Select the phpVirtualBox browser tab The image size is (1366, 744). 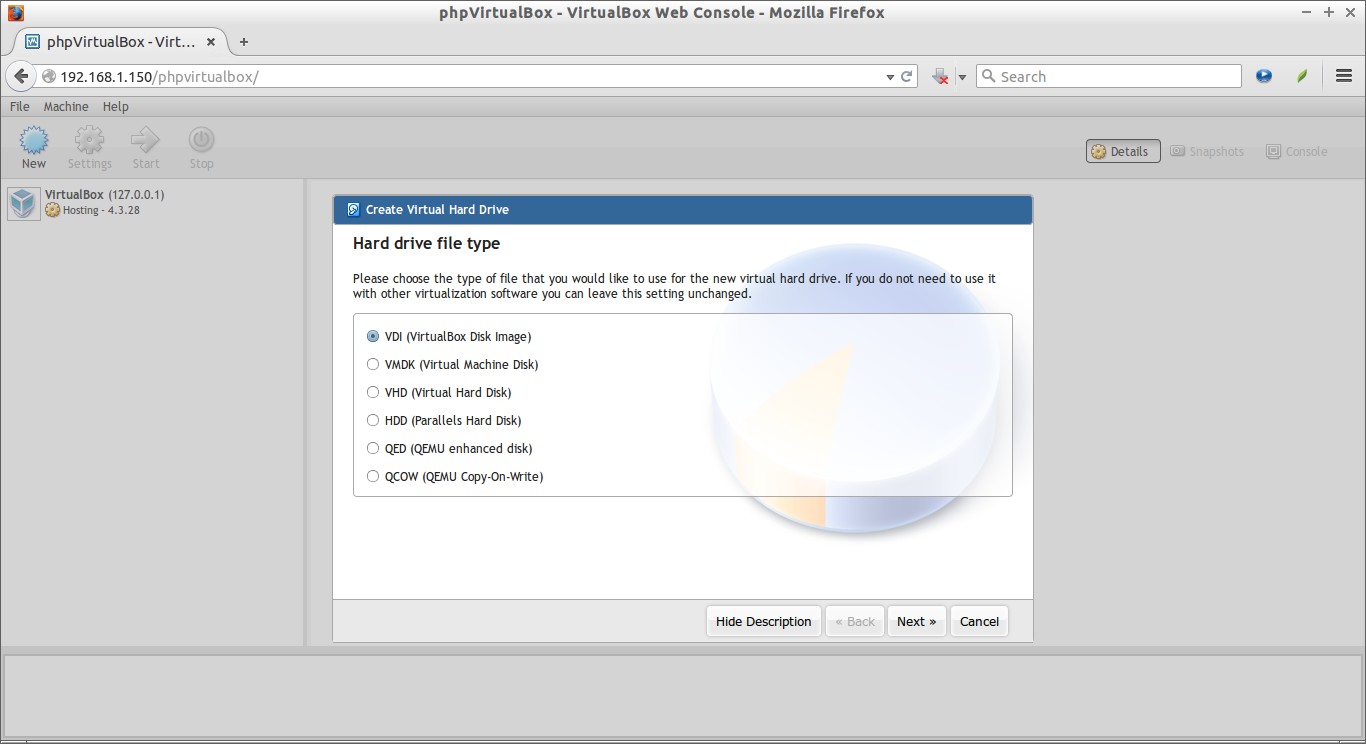(122, 42)
